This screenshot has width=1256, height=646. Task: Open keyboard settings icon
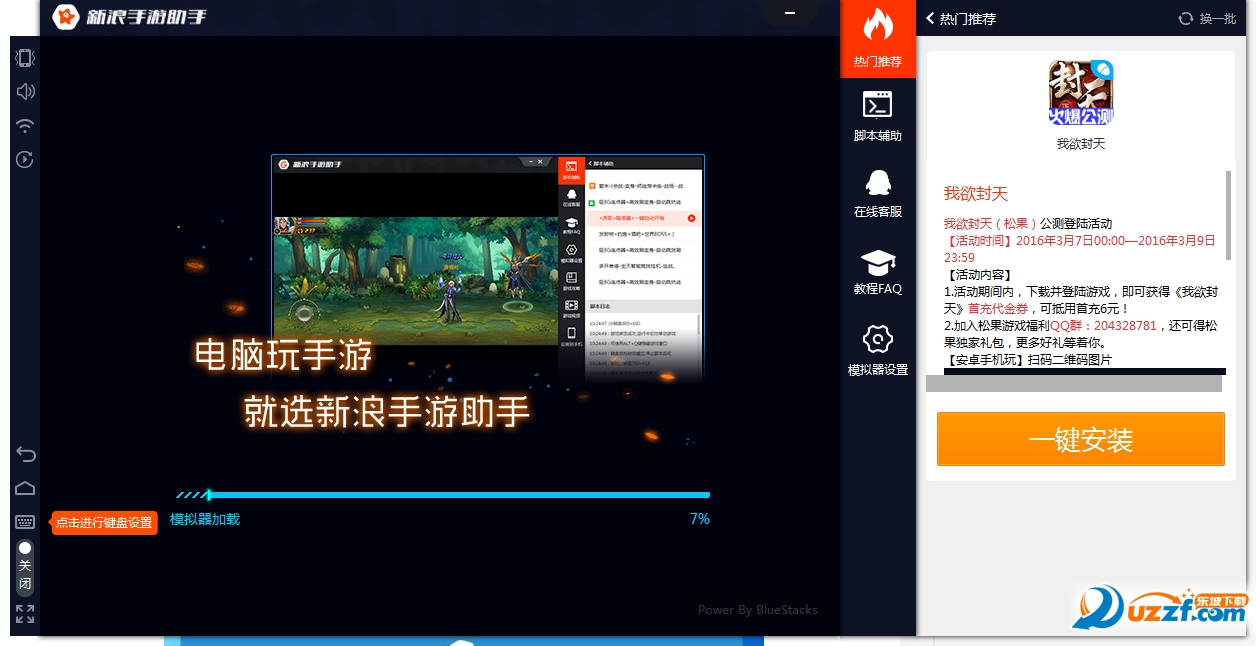pos(25,522)
